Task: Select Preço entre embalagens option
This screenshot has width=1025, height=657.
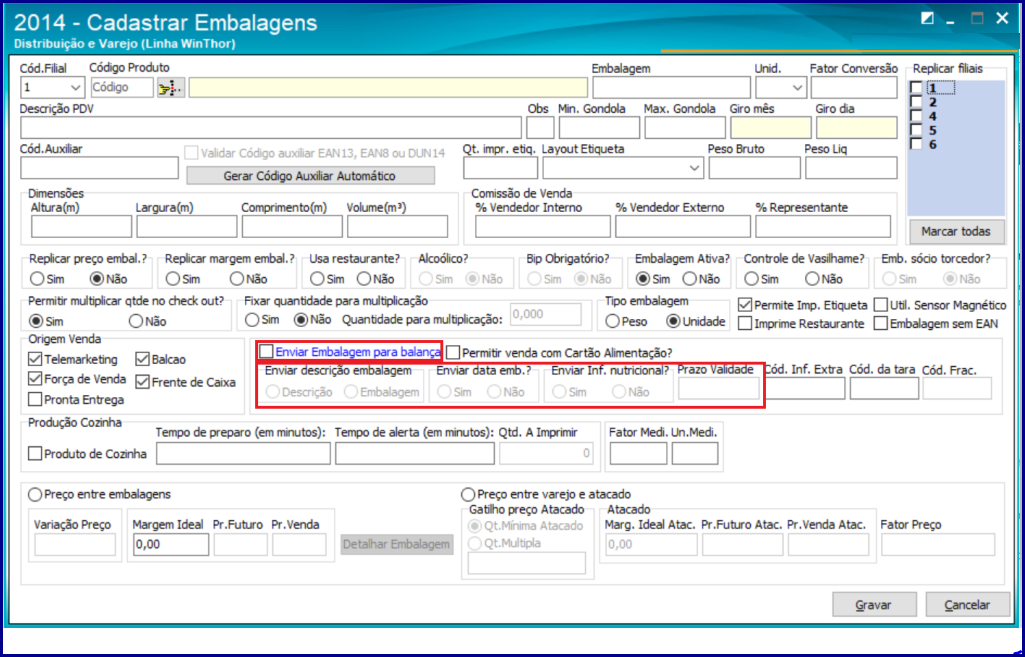Action: click(x=34, y=495)
